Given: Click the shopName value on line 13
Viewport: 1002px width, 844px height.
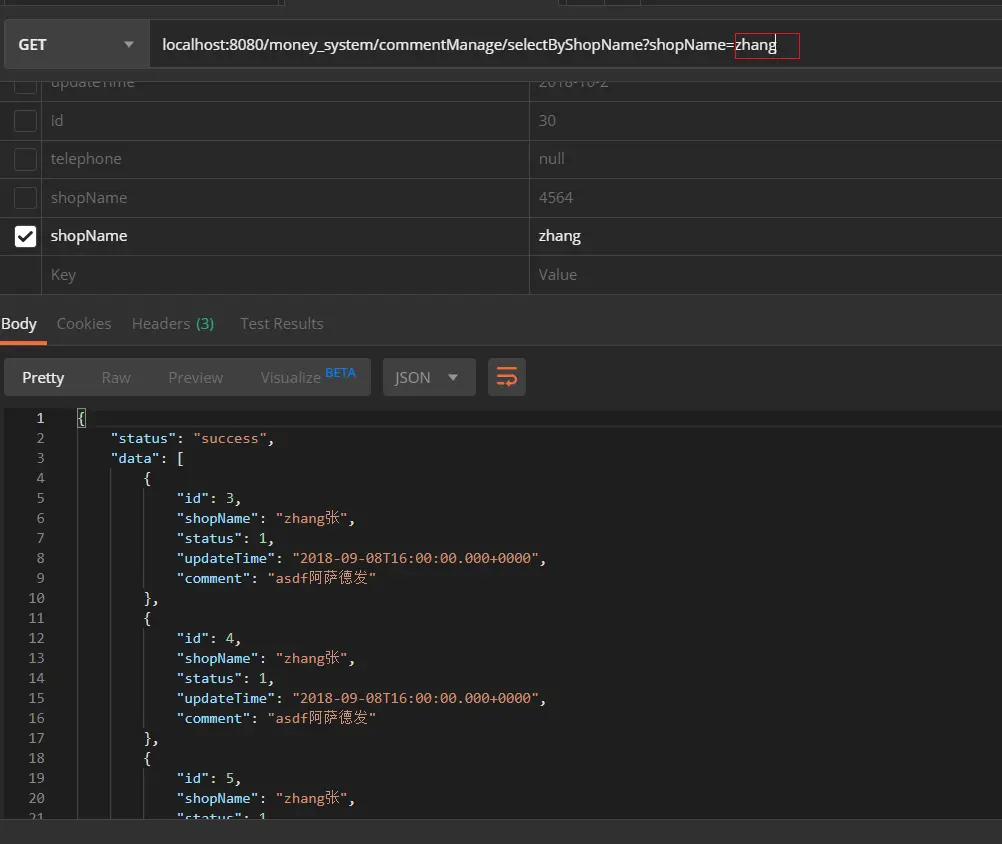Looking at the screenshot, I should pos(311,658).
